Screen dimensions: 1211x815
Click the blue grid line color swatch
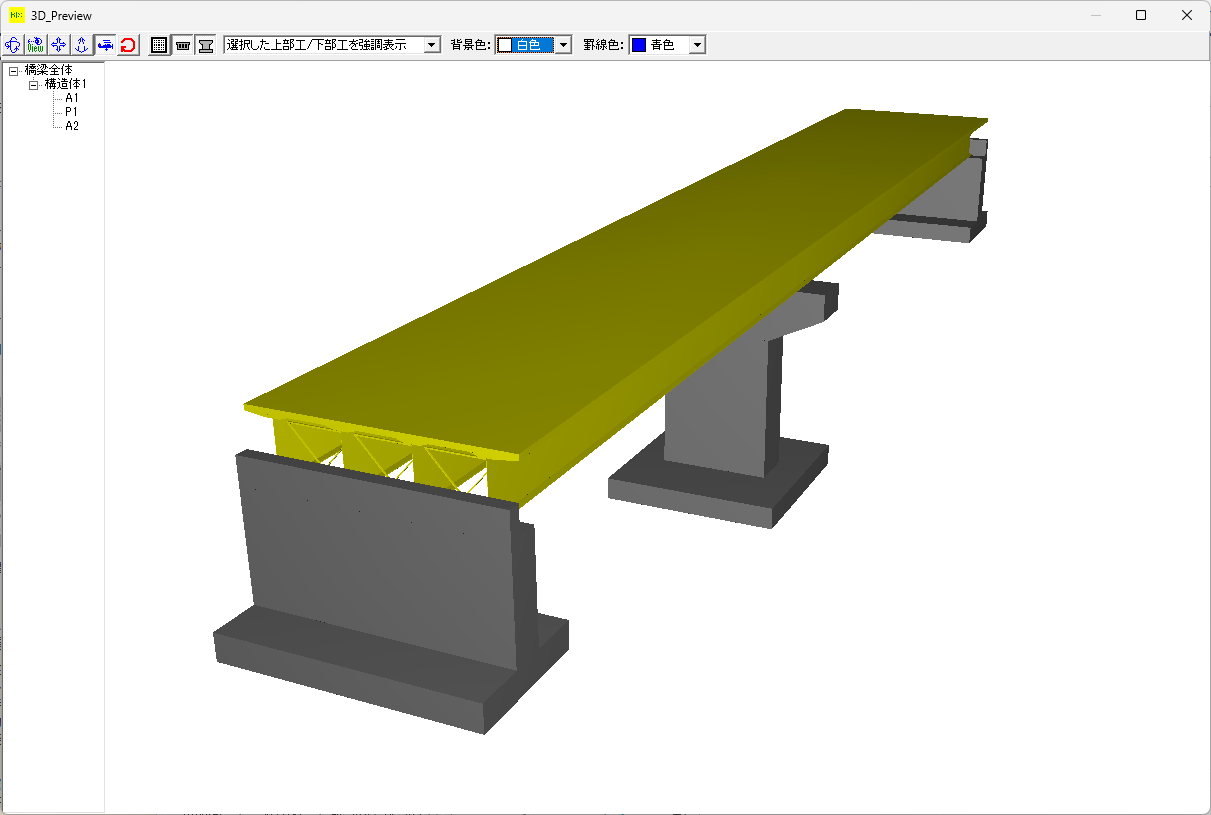639,45
